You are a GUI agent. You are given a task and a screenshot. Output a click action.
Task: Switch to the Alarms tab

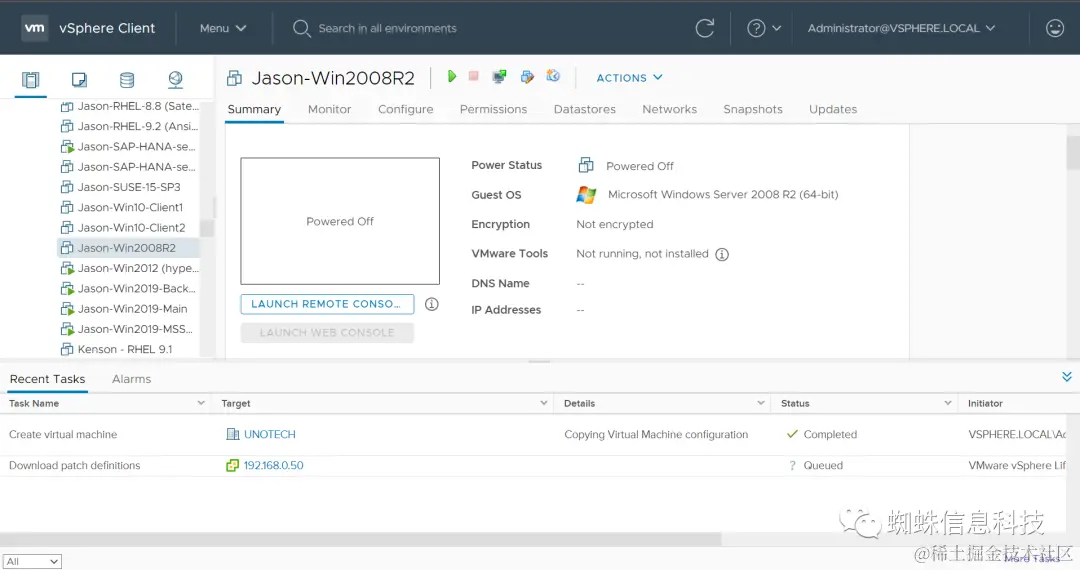132,379
